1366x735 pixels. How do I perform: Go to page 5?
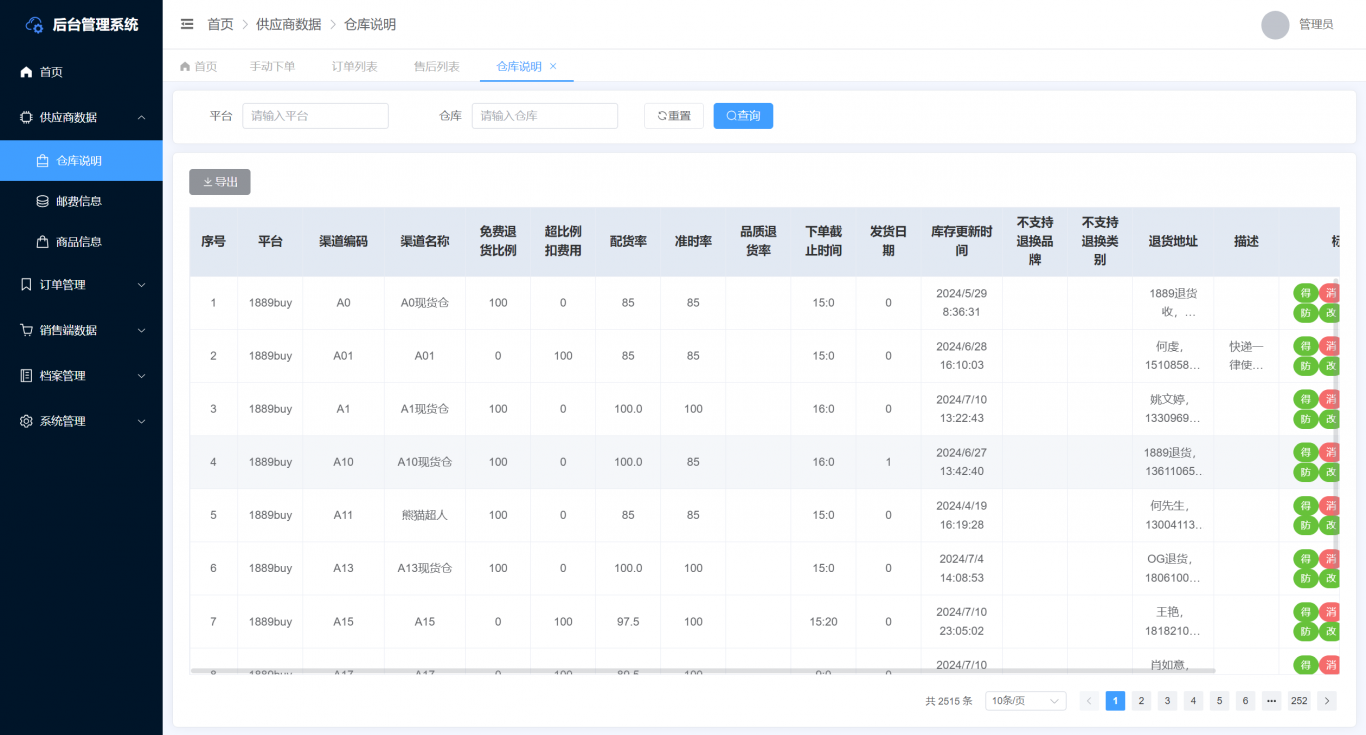(x=1219, y=701)
